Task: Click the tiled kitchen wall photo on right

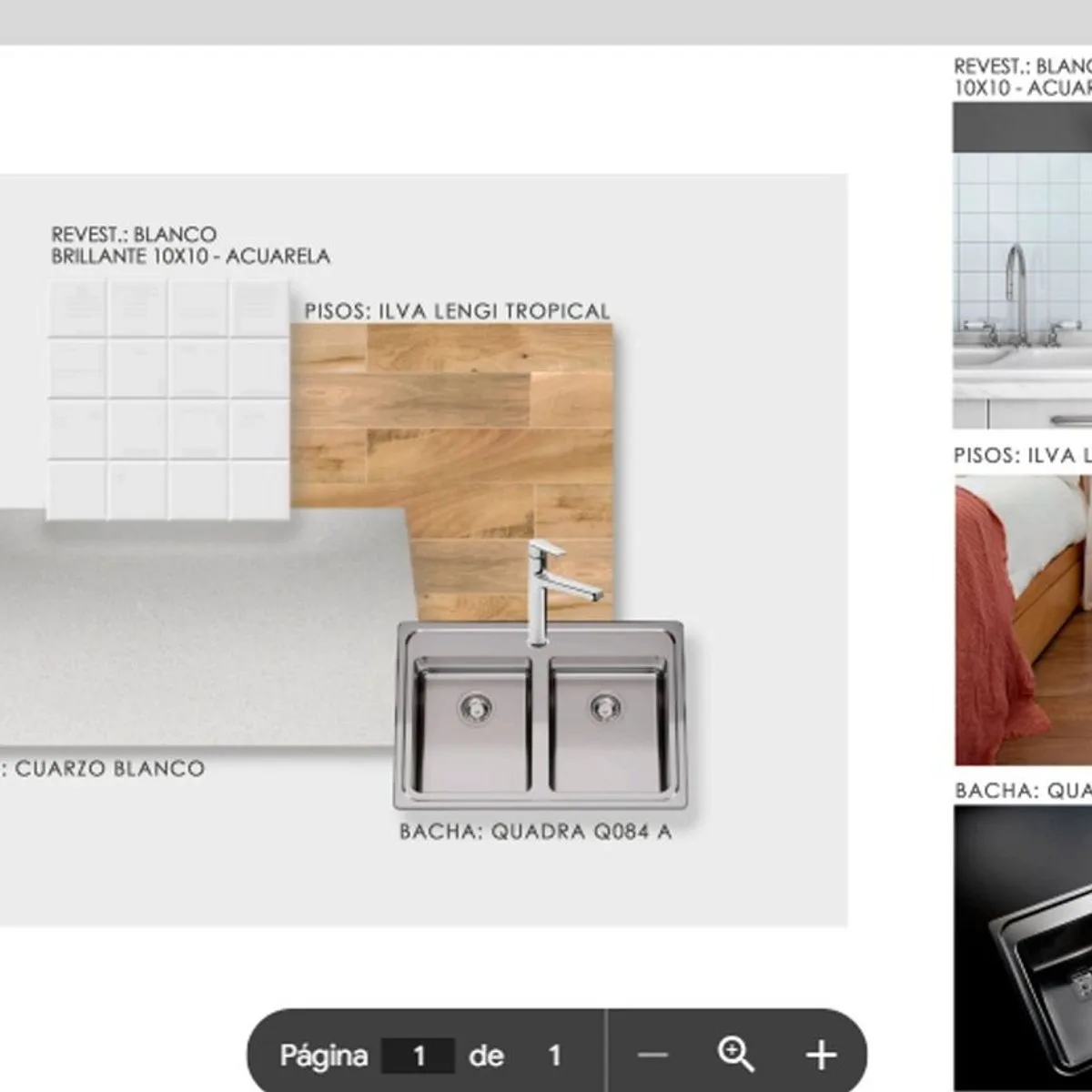Action: point(1022,265)
